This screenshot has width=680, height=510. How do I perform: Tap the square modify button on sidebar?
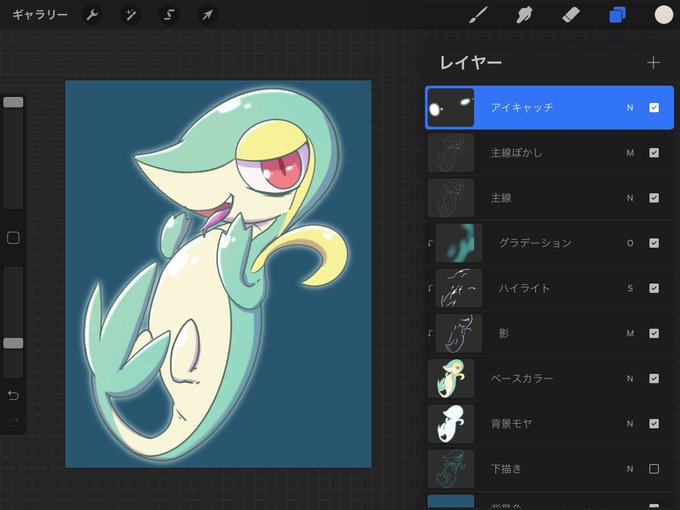[13, 238]
